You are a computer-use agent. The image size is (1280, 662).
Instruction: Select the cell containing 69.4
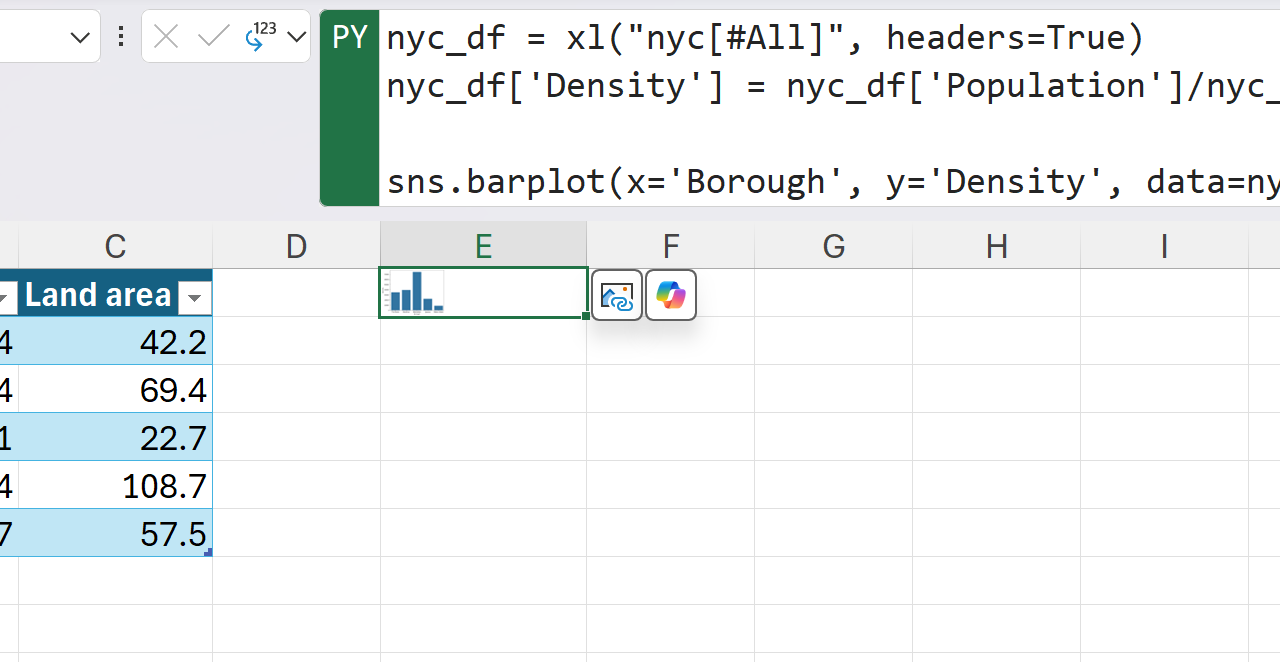115,390
